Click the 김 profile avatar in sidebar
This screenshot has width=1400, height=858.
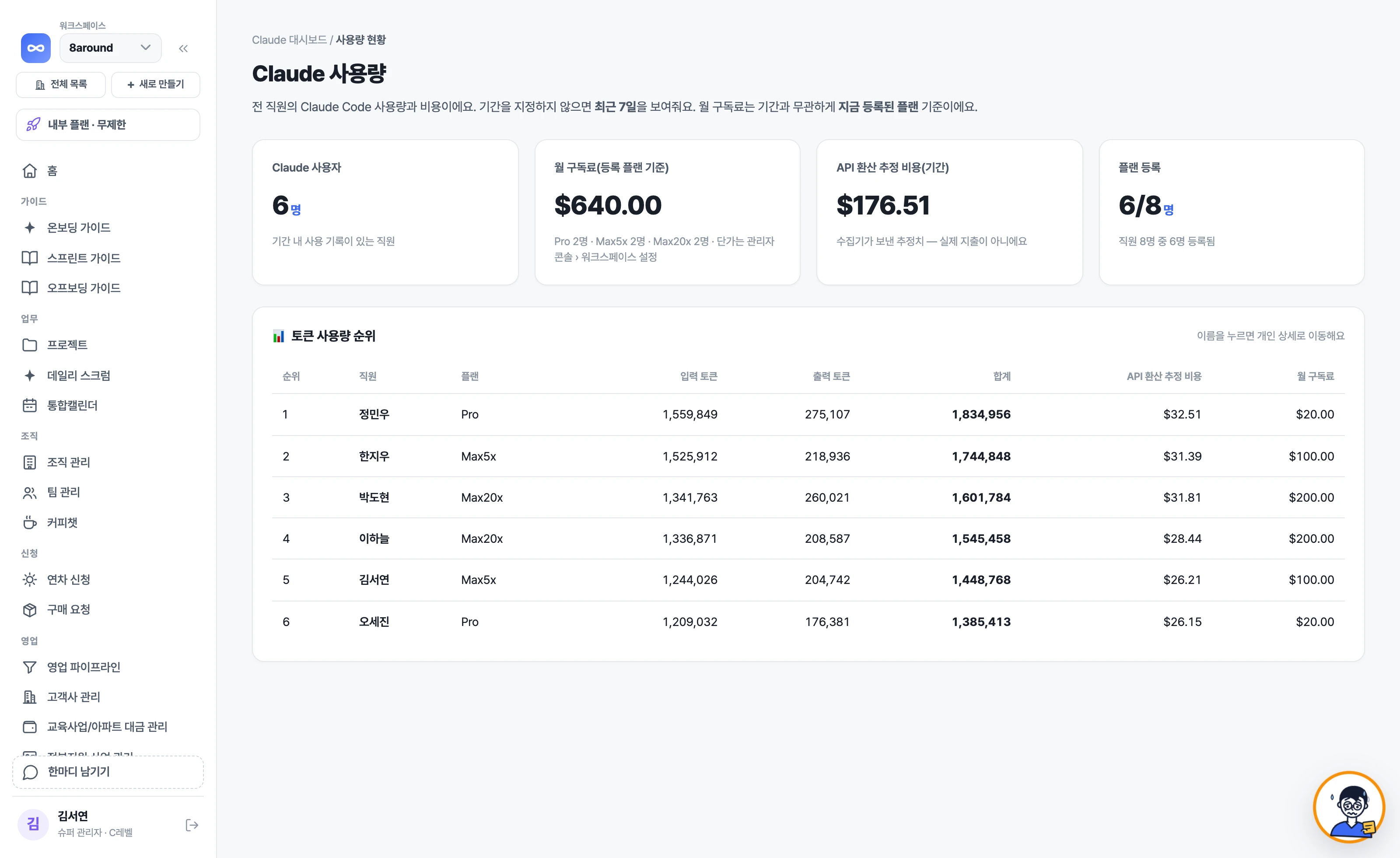33,824
